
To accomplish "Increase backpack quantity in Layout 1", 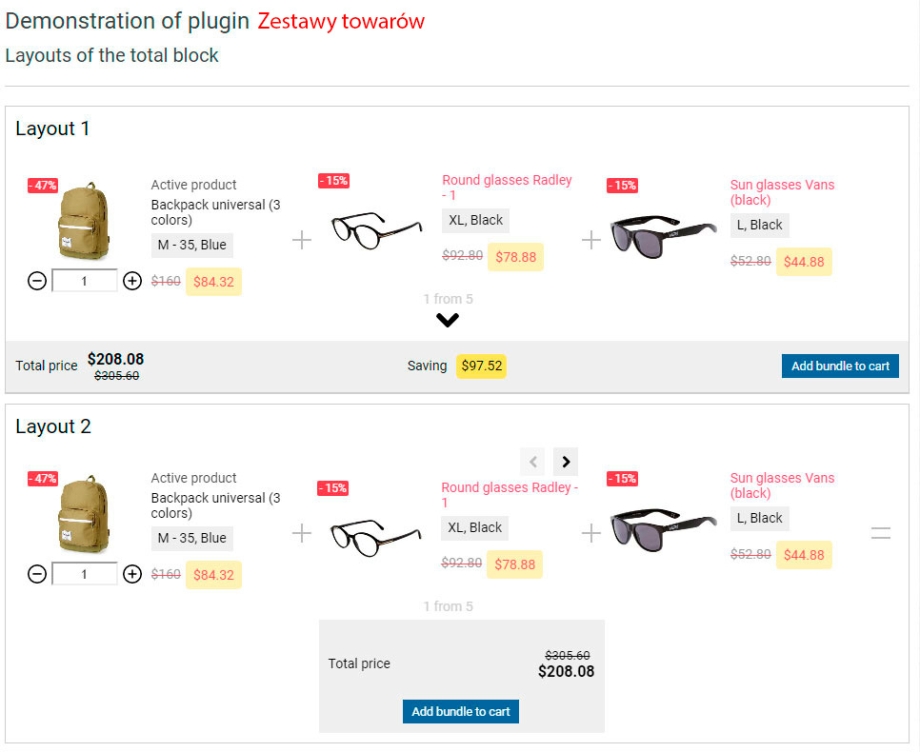I will 132,282.
